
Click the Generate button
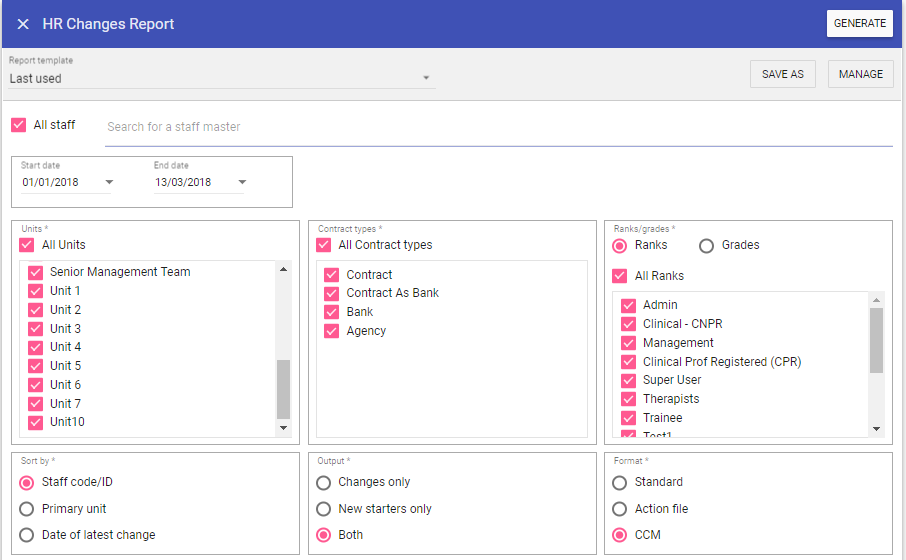(859, 24)
